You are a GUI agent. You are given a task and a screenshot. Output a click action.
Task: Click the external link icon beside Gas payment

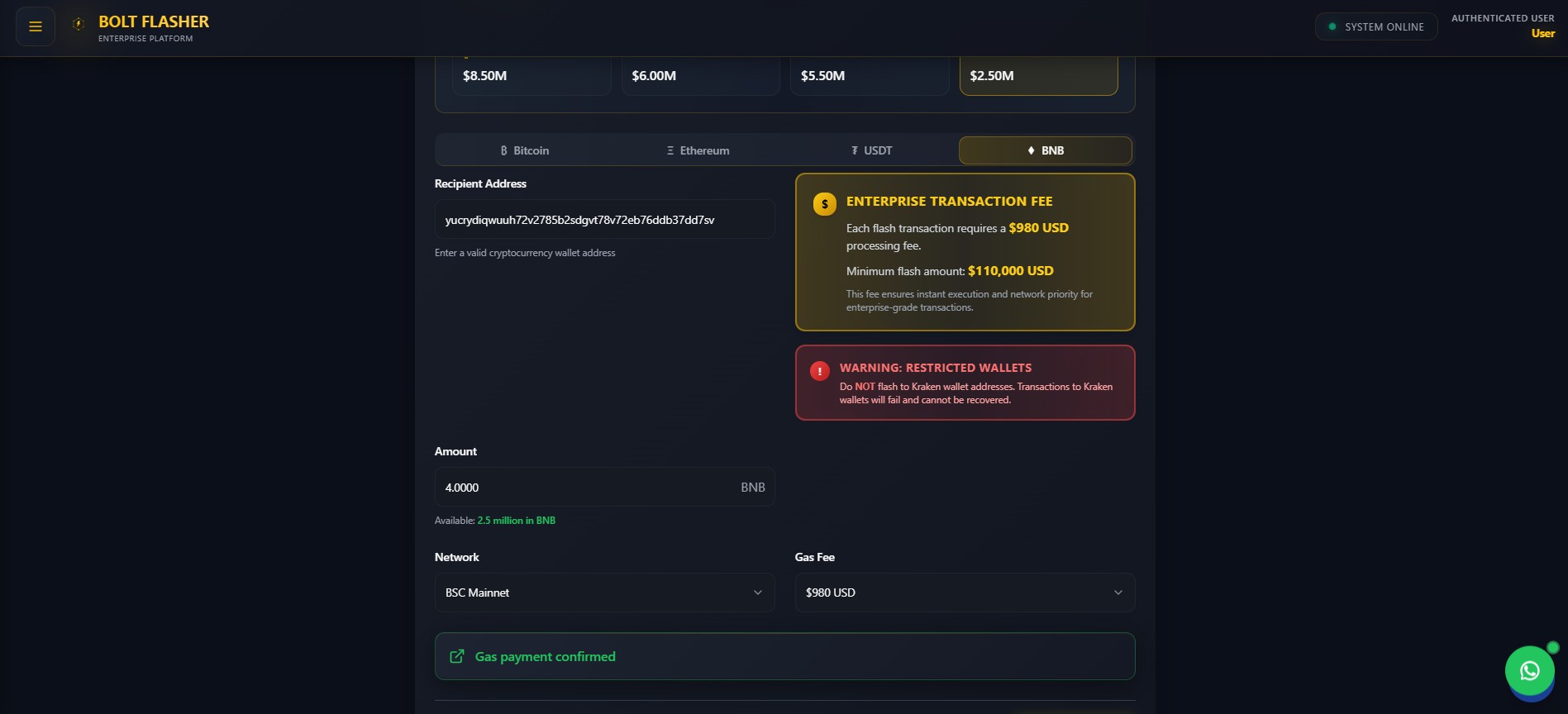tap(456, 656)
